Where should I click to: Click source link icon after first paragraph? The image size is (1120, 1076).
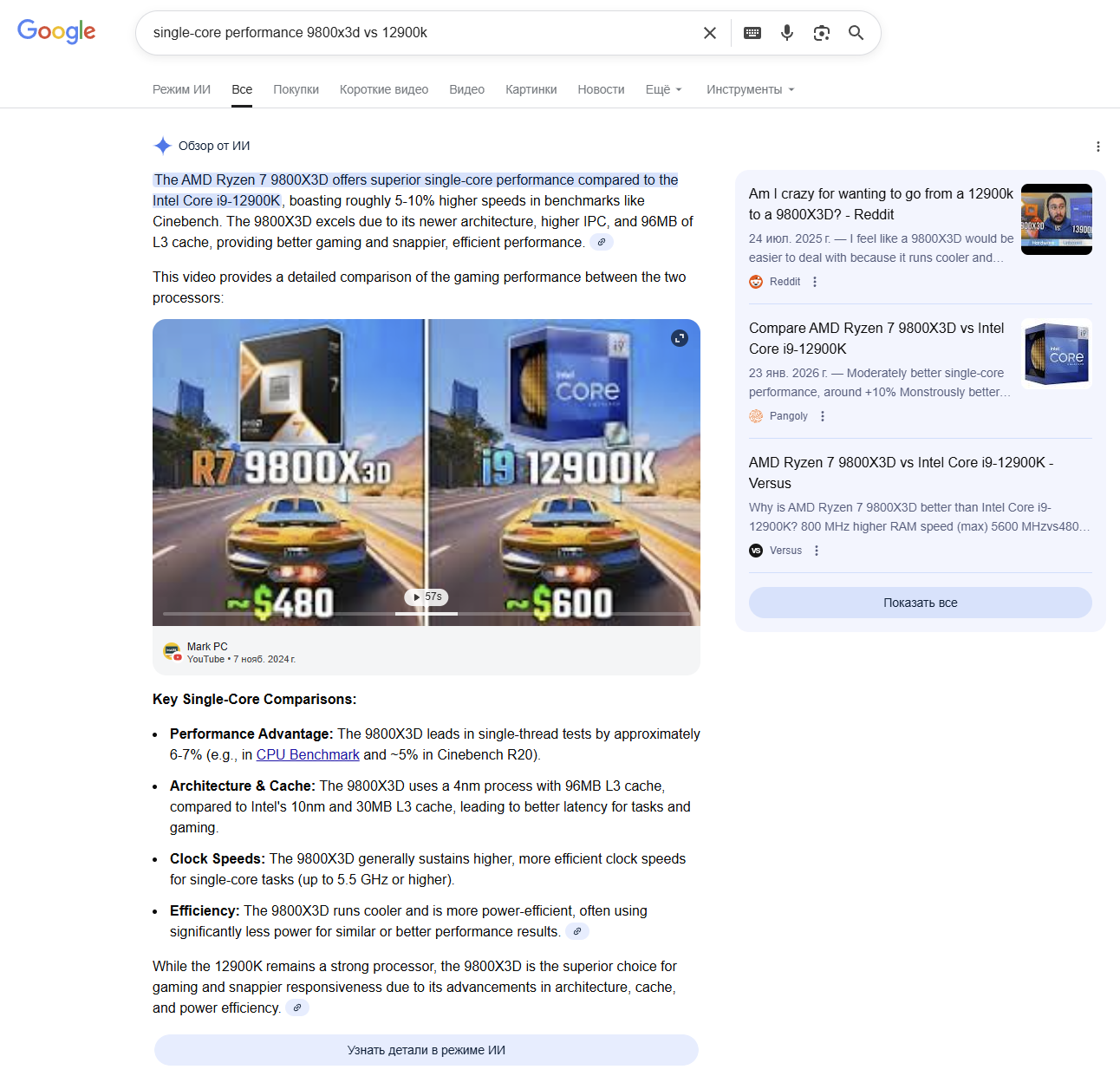602,242
